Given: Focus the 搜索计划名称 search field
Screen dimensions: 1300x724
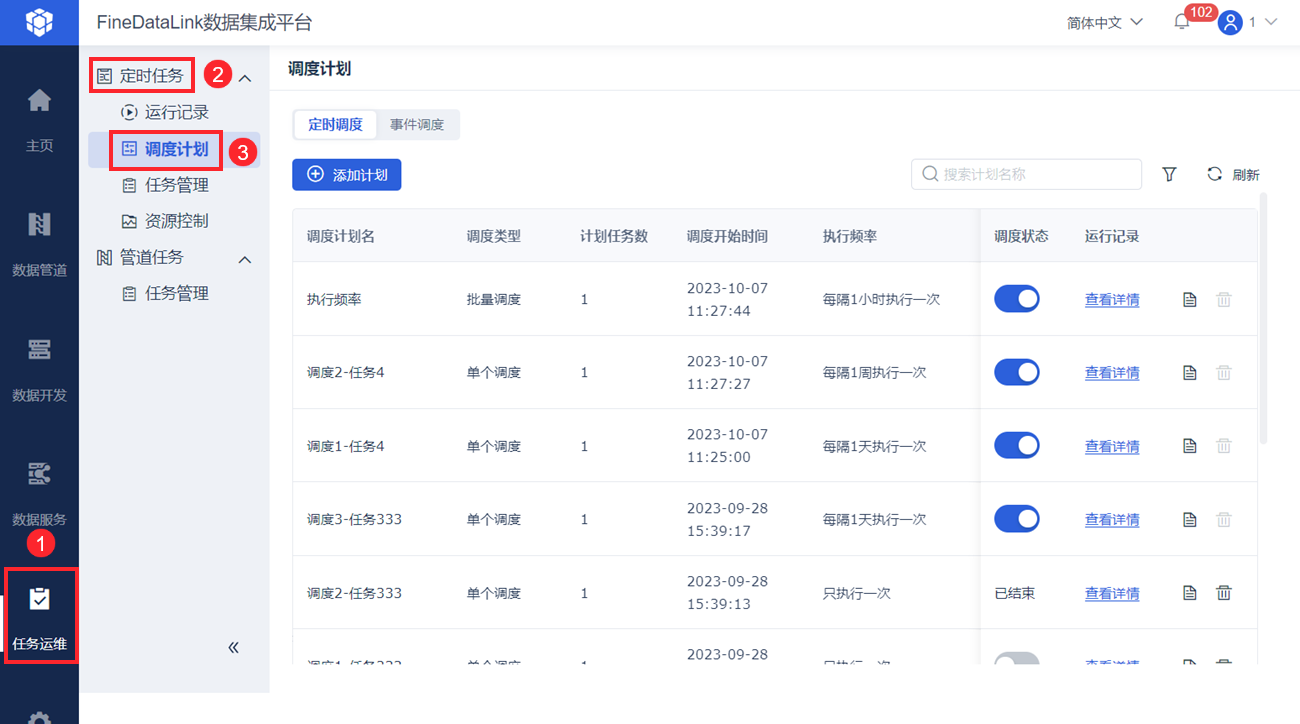Looking at the screenshot, I should 1026,174.
